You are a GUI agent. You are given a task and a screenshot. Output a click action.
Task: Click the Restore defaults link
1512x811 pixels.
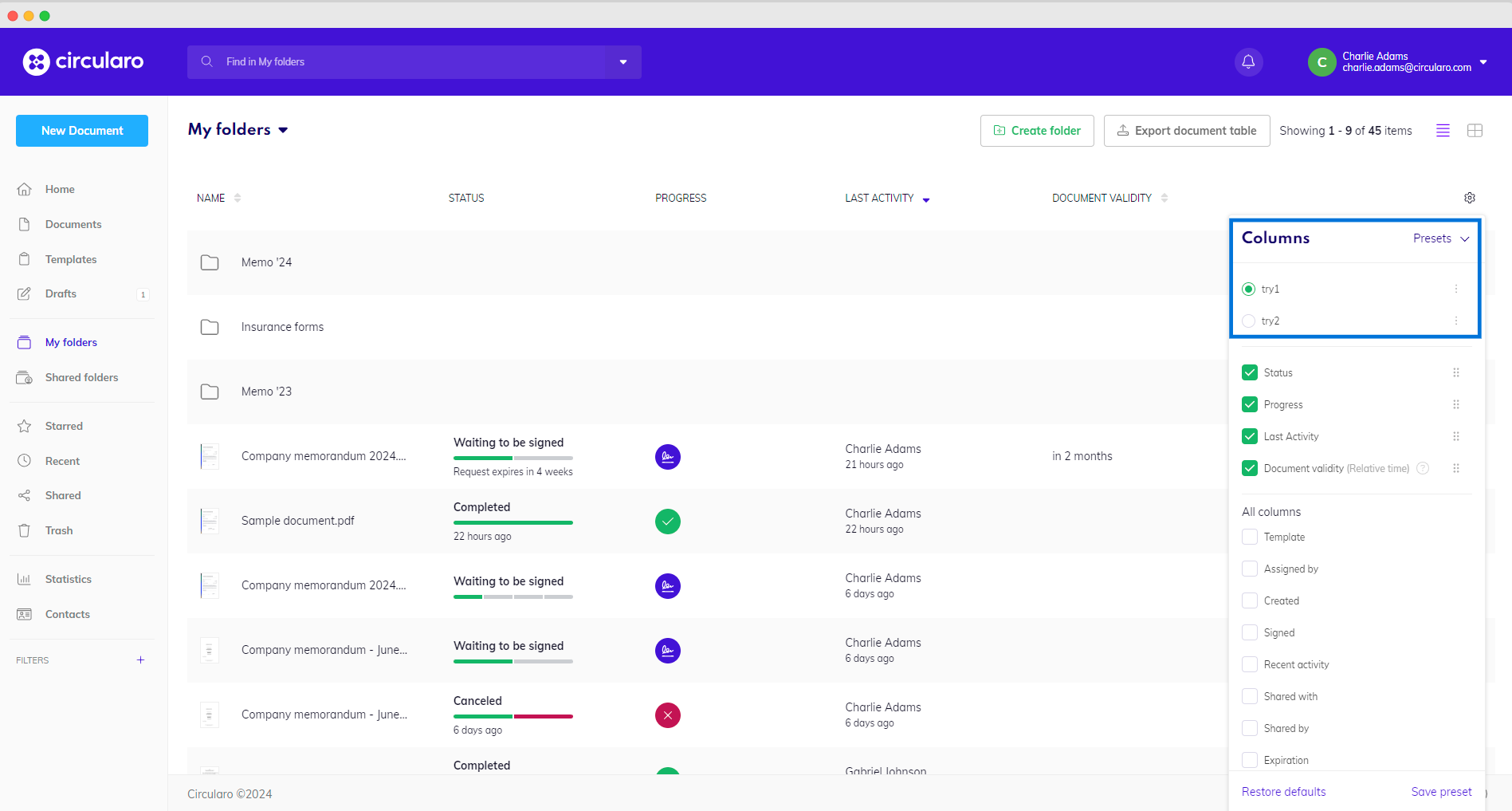(x=1283, y=792)
